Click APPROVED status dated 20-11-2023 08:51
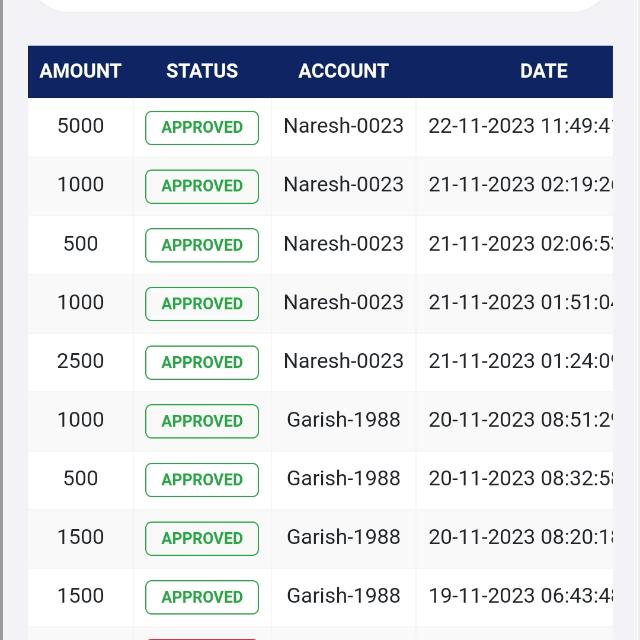The width and height of the screenshot is (640, 640). point(202,421)
